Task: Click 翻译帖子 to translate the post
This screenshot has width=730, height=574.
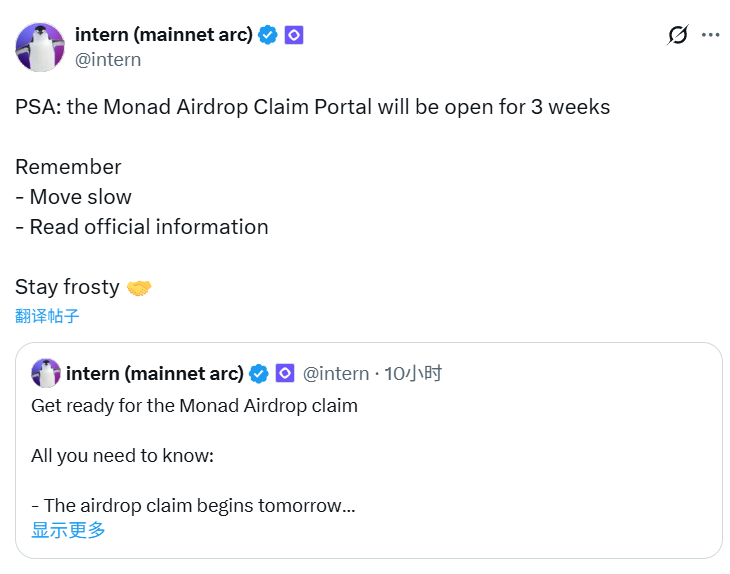Action: point(47,316)
